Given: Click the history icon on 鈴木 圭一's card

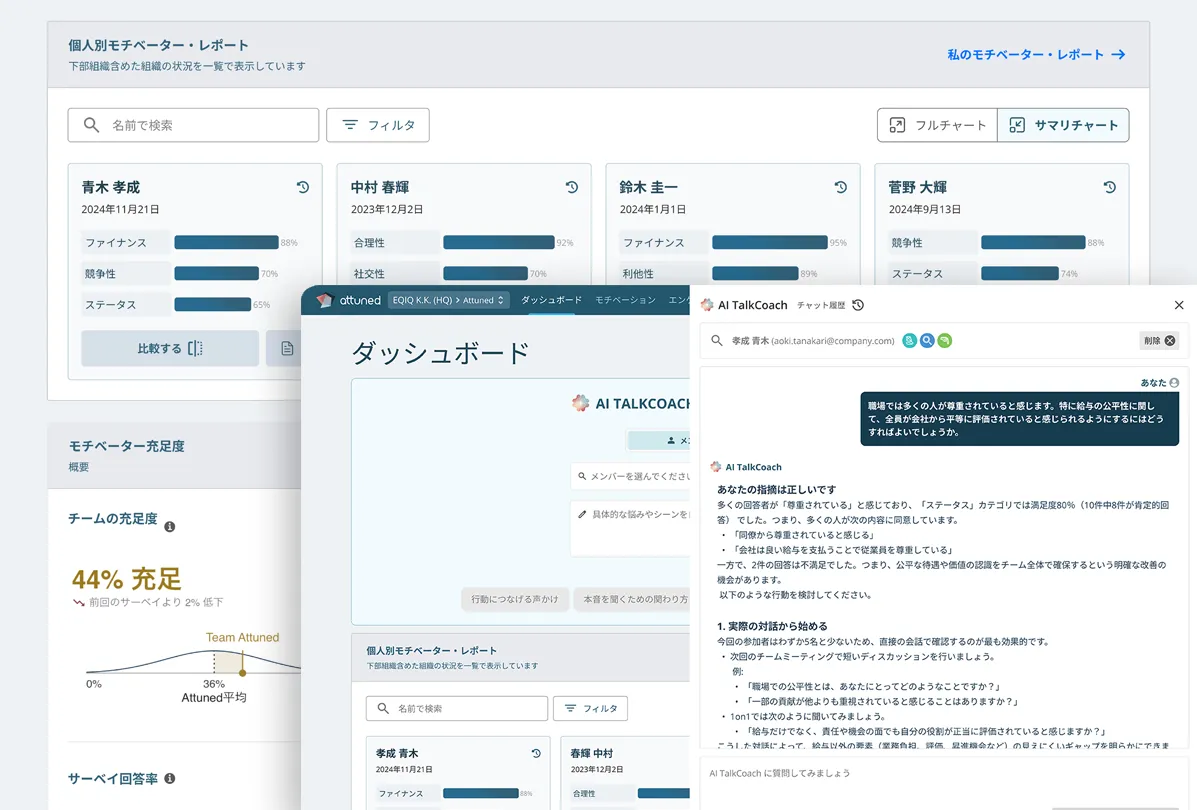Looking at the screenshot, I should click(x=840, y=186).
